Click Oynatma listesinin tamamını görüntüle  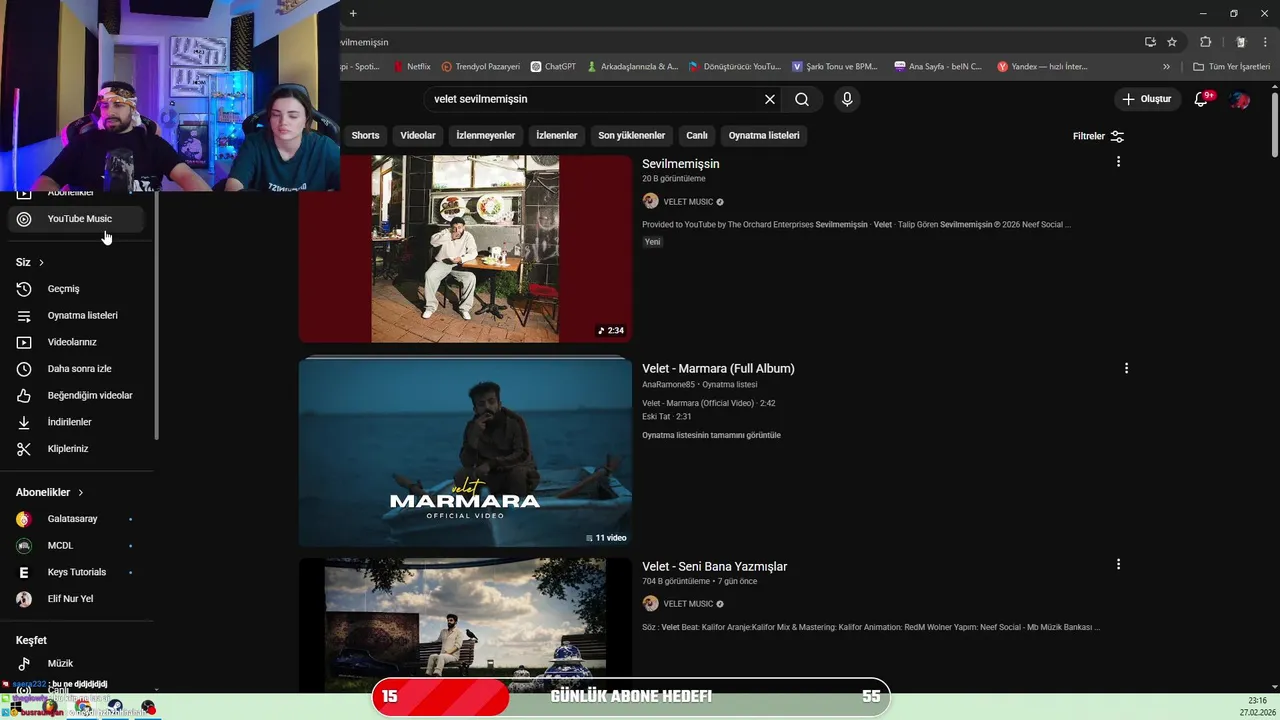711,435
